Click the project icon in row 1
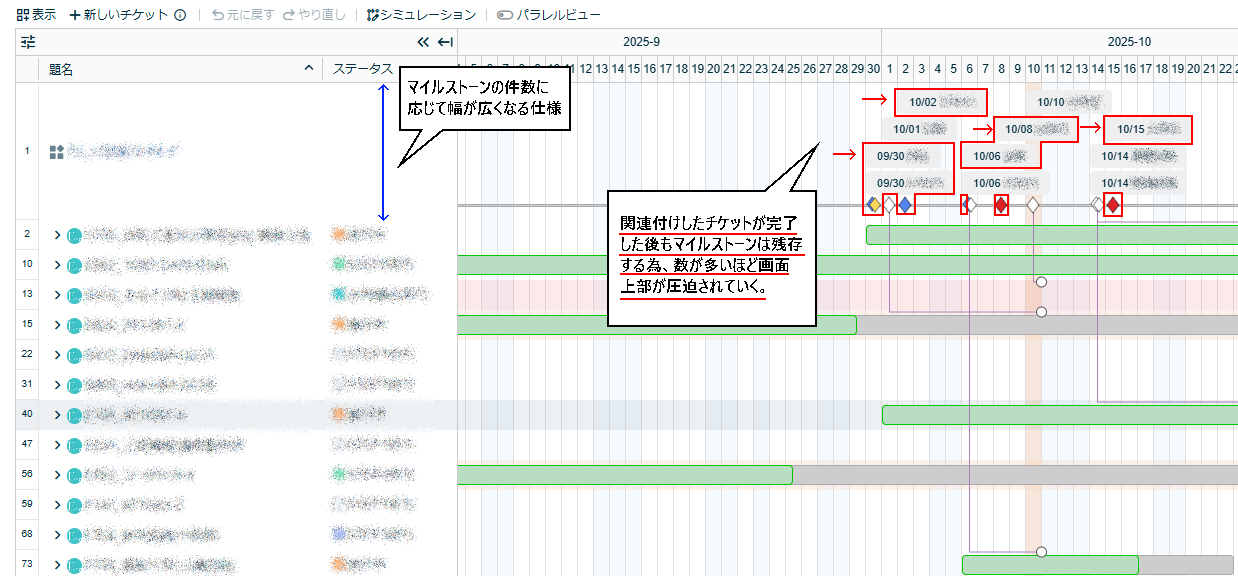Viewport: 1238px width, 576px height. pyautogui.click(x=57, y=152)
